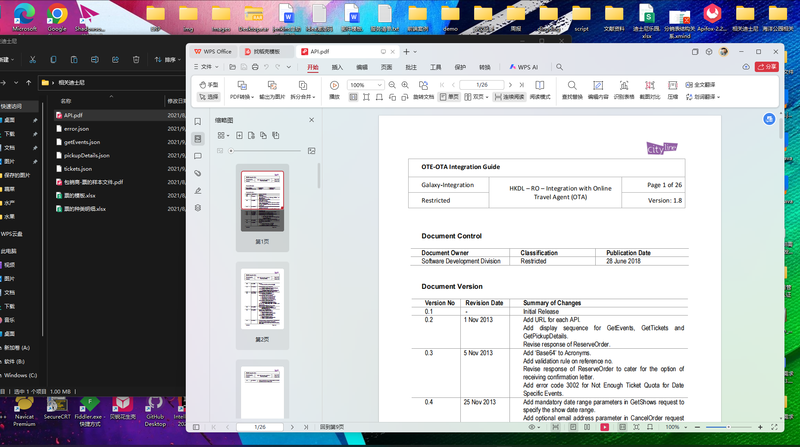Open the 100% zoom level combo box
This screenshot has height=447, width=800.
[365, 85]
